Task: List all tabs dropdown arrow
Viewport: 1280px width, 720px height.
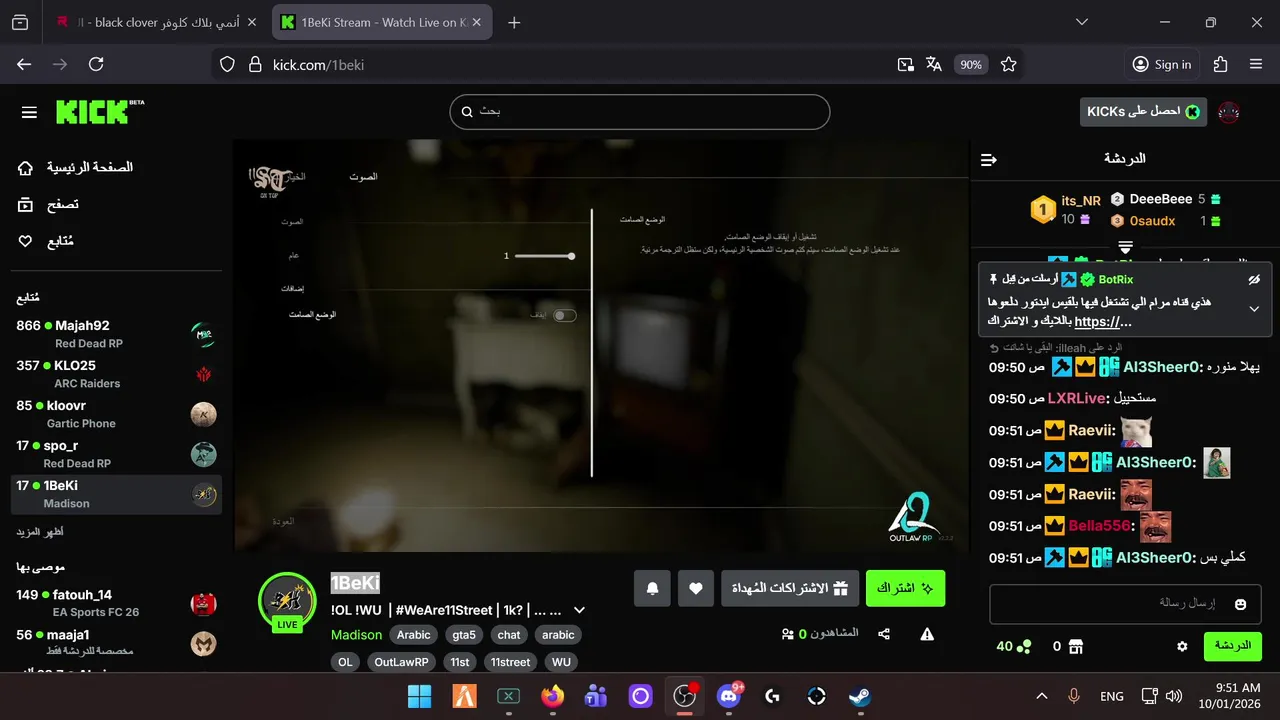Action: tap(1082, 22)
